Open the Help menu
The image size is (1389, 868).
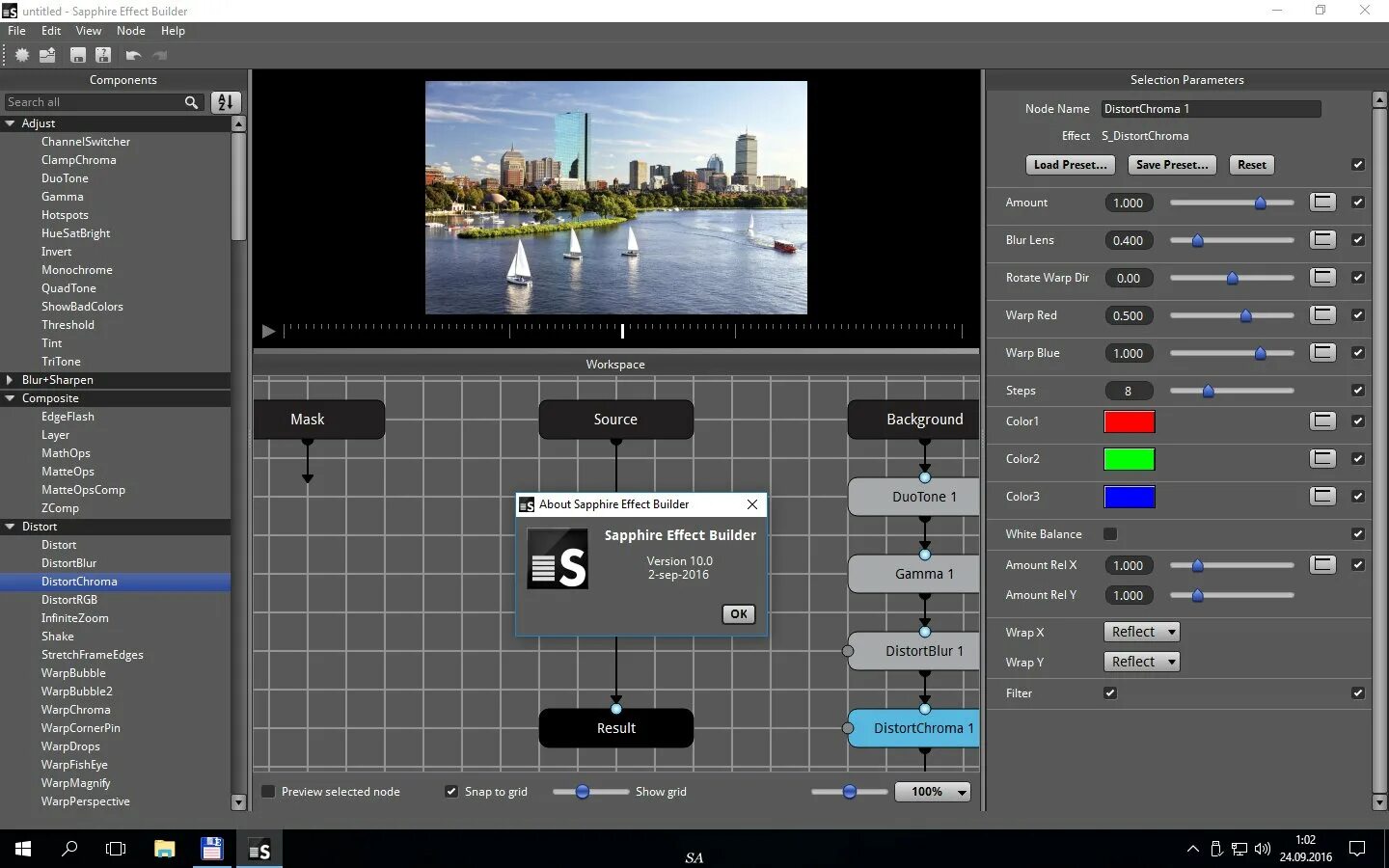pos(173,31)
